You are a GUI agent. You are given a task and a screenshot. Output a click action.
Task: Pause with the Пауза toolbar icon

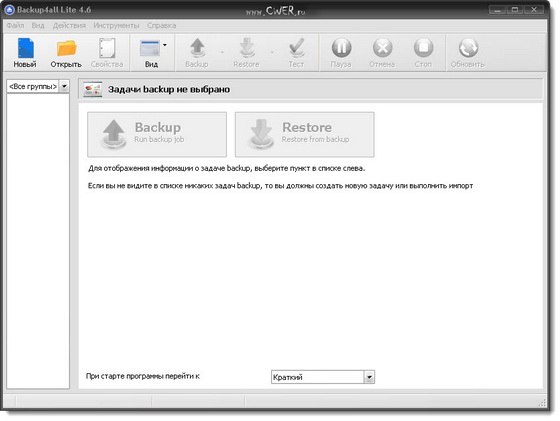click(341, 47)
